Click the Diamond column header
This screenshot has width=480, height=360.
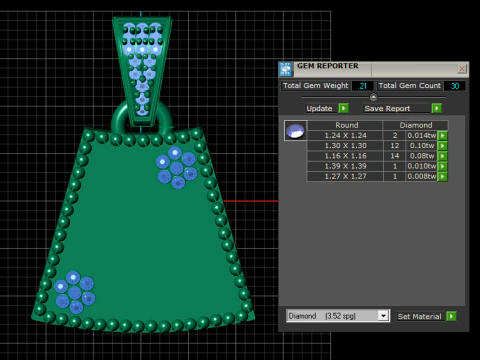tap(415, 125)
